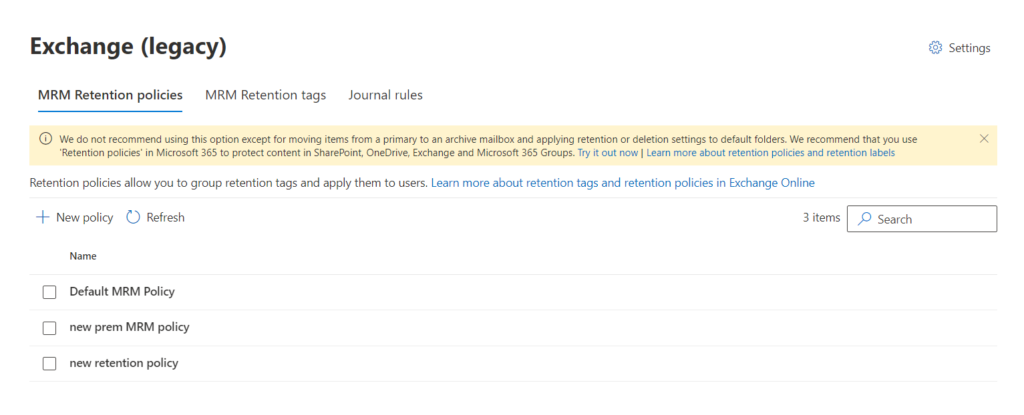Click the New policy button label
The width and height of the screenshot is (1024, 415).
pos(84,218)
